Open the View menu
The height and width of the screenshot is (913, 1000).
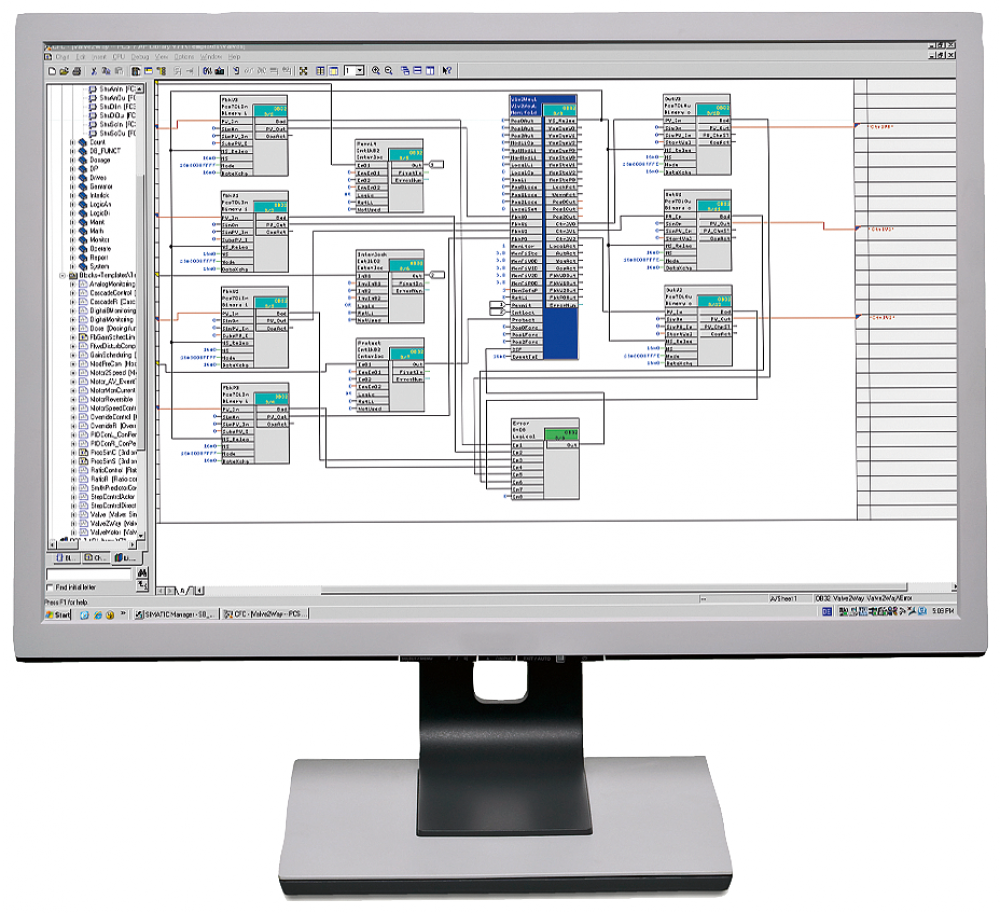point(162,57)
